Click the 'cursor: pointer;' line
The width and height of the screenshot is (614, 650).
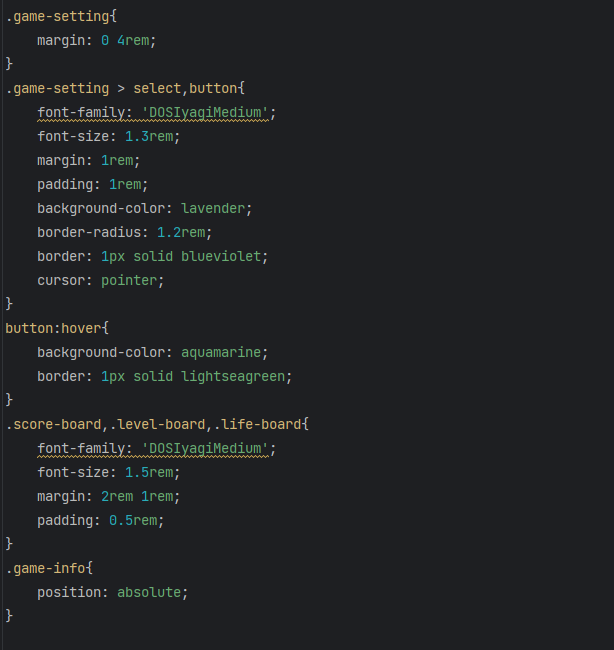click(x=101, y=281)
